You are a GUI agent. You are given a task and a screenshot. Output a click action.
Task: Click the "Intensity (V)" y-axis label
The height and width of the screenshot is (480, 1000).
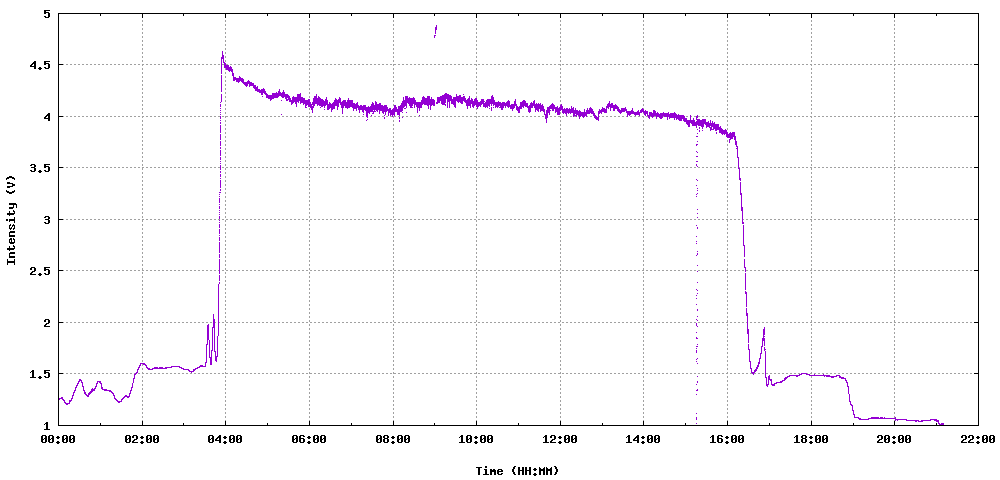(x=11, y=219)
